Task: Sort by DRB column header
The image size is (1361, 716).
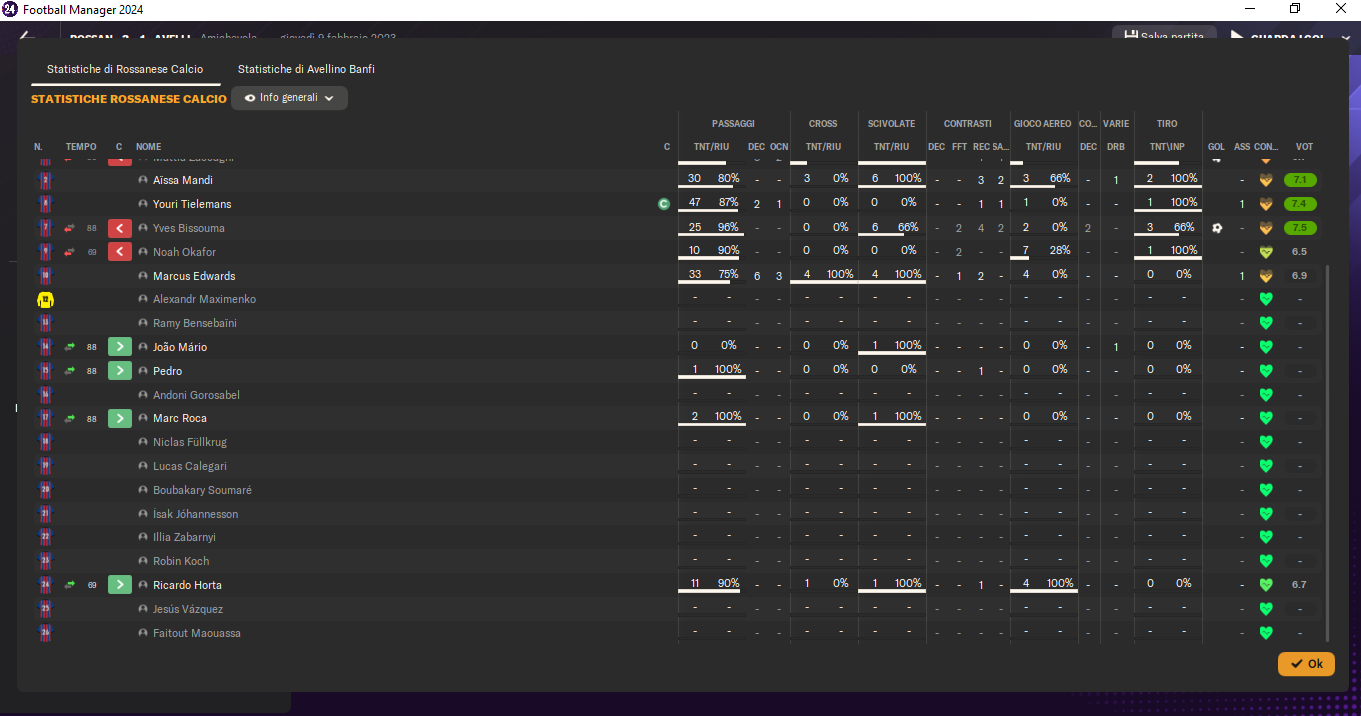Action: coord(1116,147)
